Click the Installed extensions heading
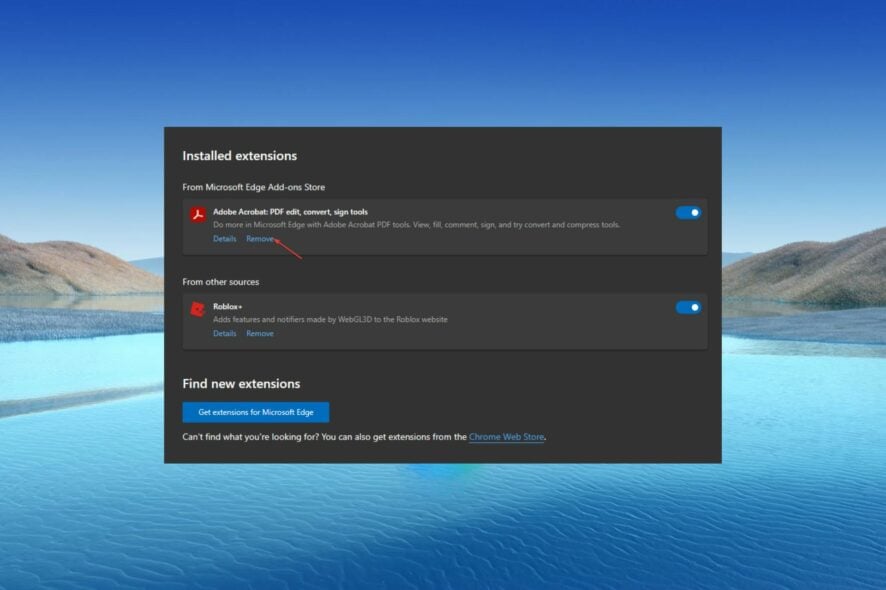Image resolution: width=886 pixels, height=590 pixels. pos(239,156)
